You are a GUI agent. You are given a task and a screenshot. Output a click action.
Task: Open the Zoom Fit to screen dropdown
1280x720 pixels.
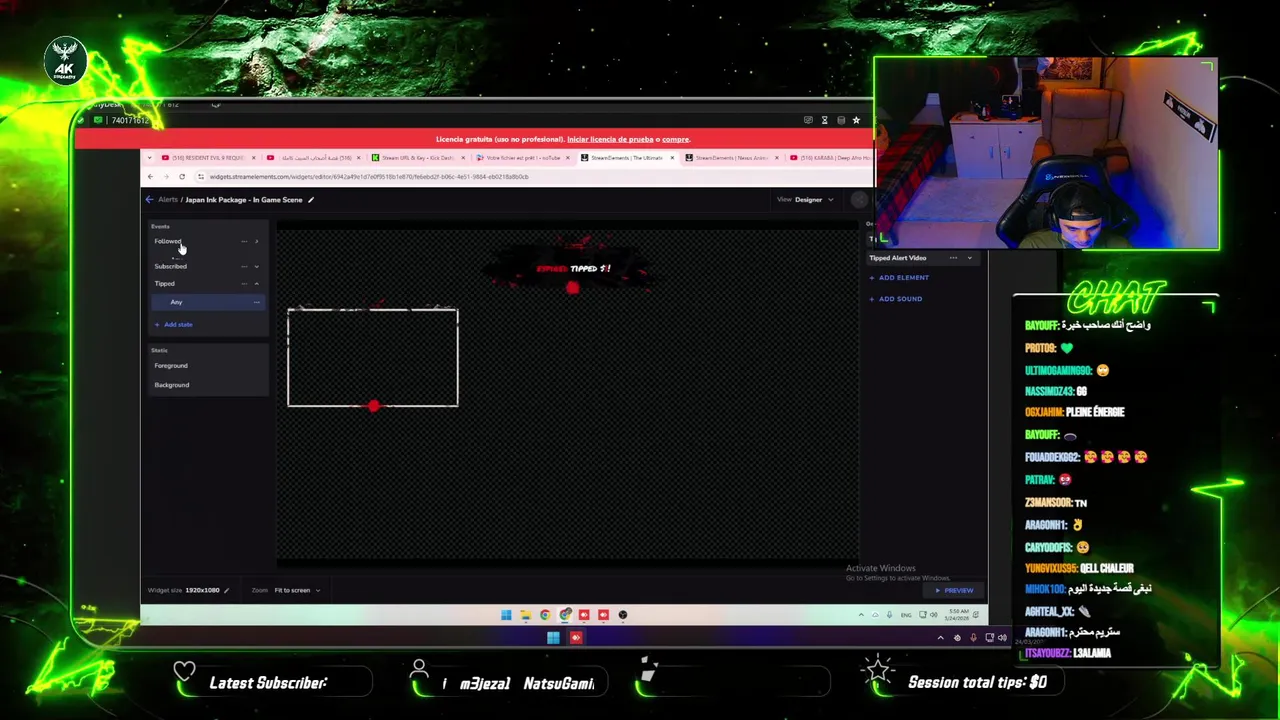coord(297,590)
